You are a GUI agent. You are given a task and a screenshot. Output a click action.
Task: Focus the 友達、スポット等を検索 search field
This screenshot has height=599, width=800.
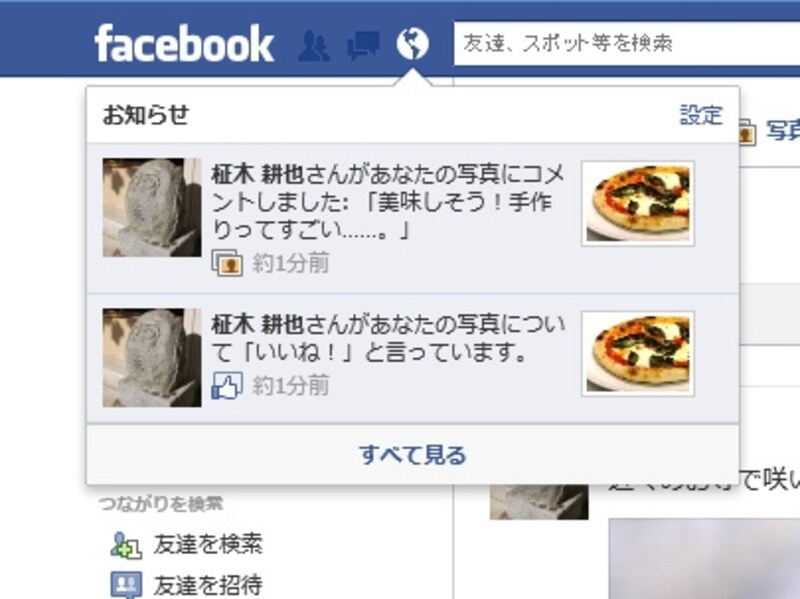tap(627, 43)
